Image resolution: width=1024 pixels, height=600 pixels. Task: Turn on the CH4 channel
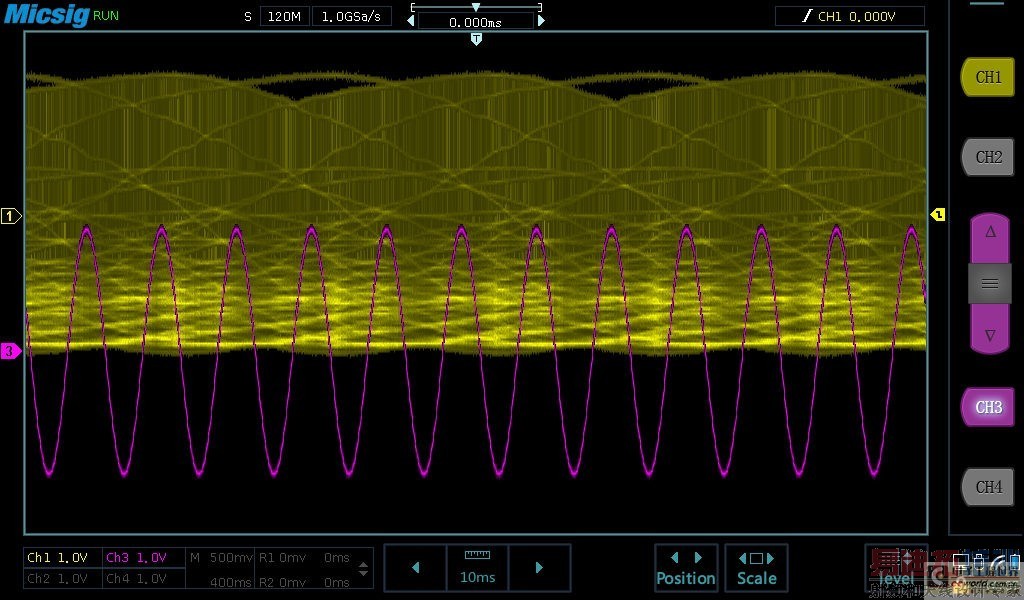click(988, 487)
